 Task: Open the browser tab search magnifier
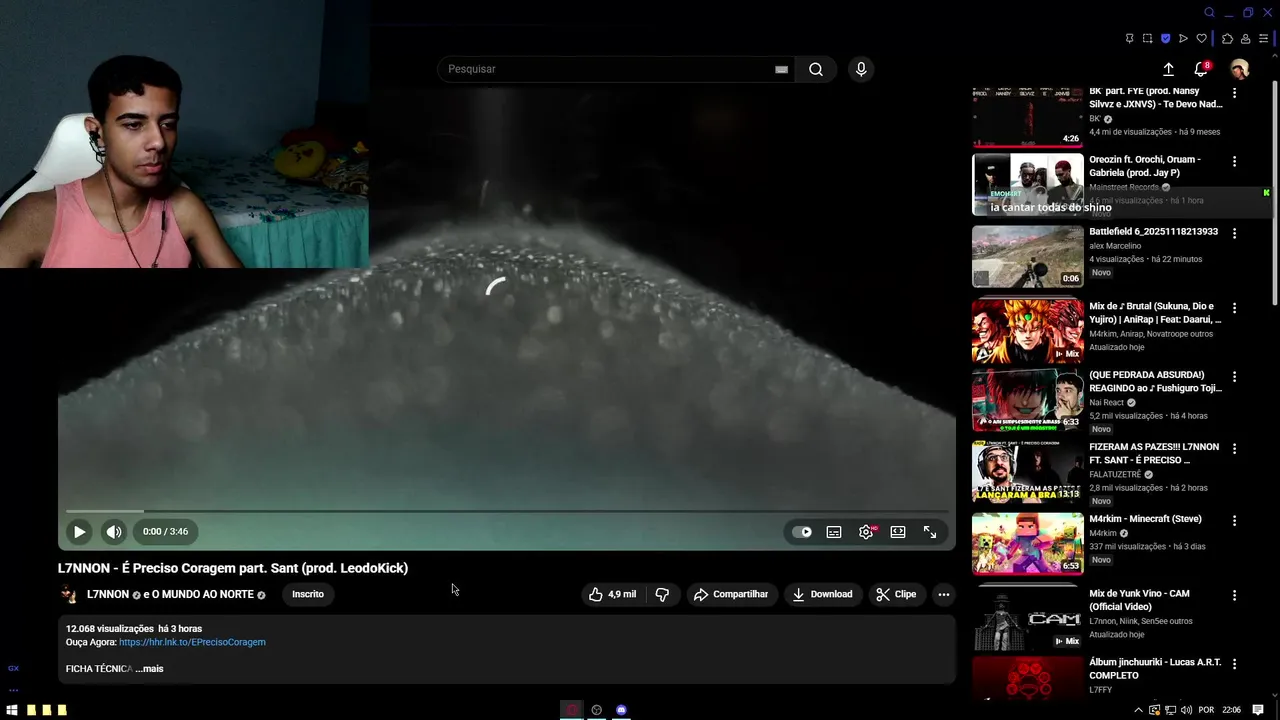1209,12
